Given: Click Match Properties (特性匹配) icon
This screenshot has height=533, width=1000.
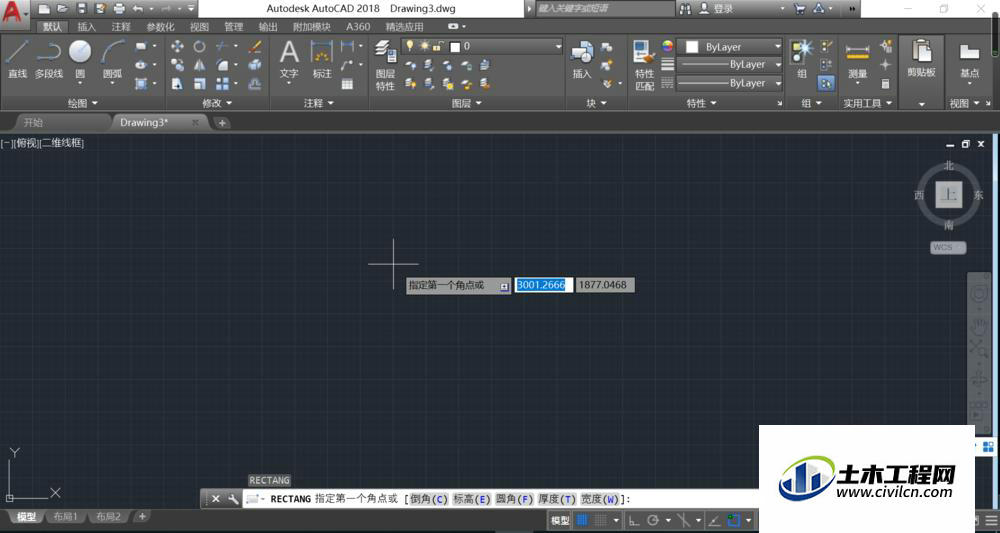Looking at the screenshot, I should 644,65.
